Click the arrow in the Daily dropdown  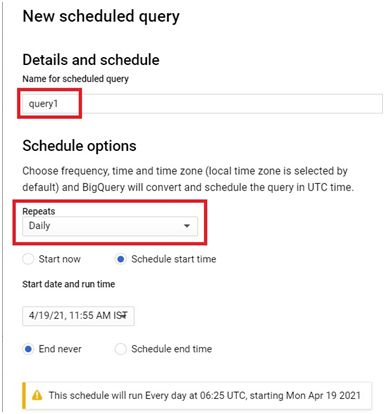tap(187, 226)
